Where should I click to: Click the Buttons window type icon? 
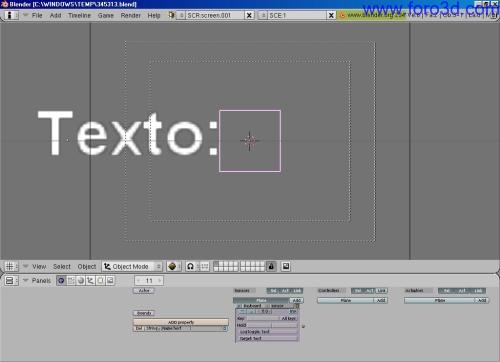pyautogui.click(x=10, y=281)
